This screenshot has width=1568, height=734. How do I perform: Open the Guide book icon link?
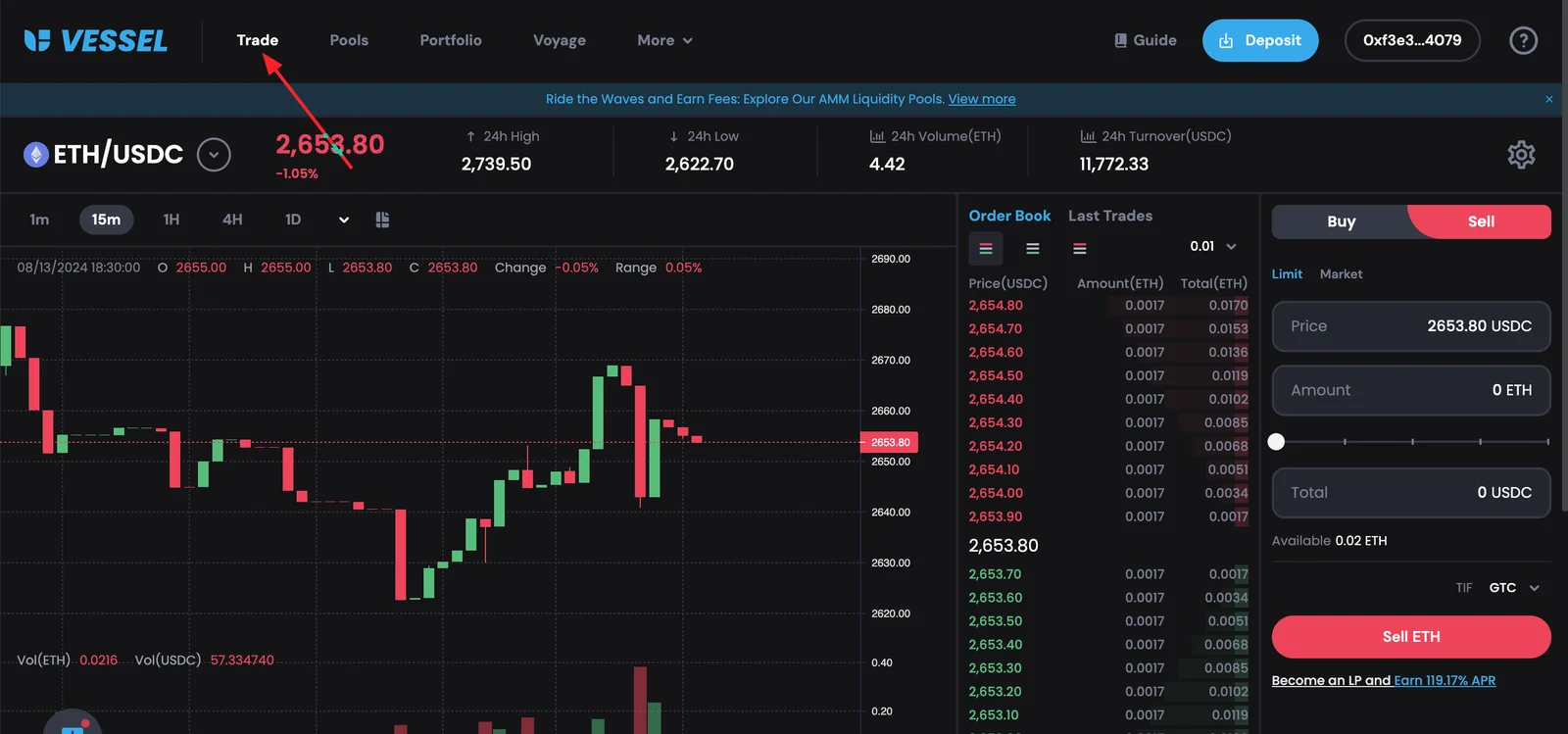point(1145,40)
